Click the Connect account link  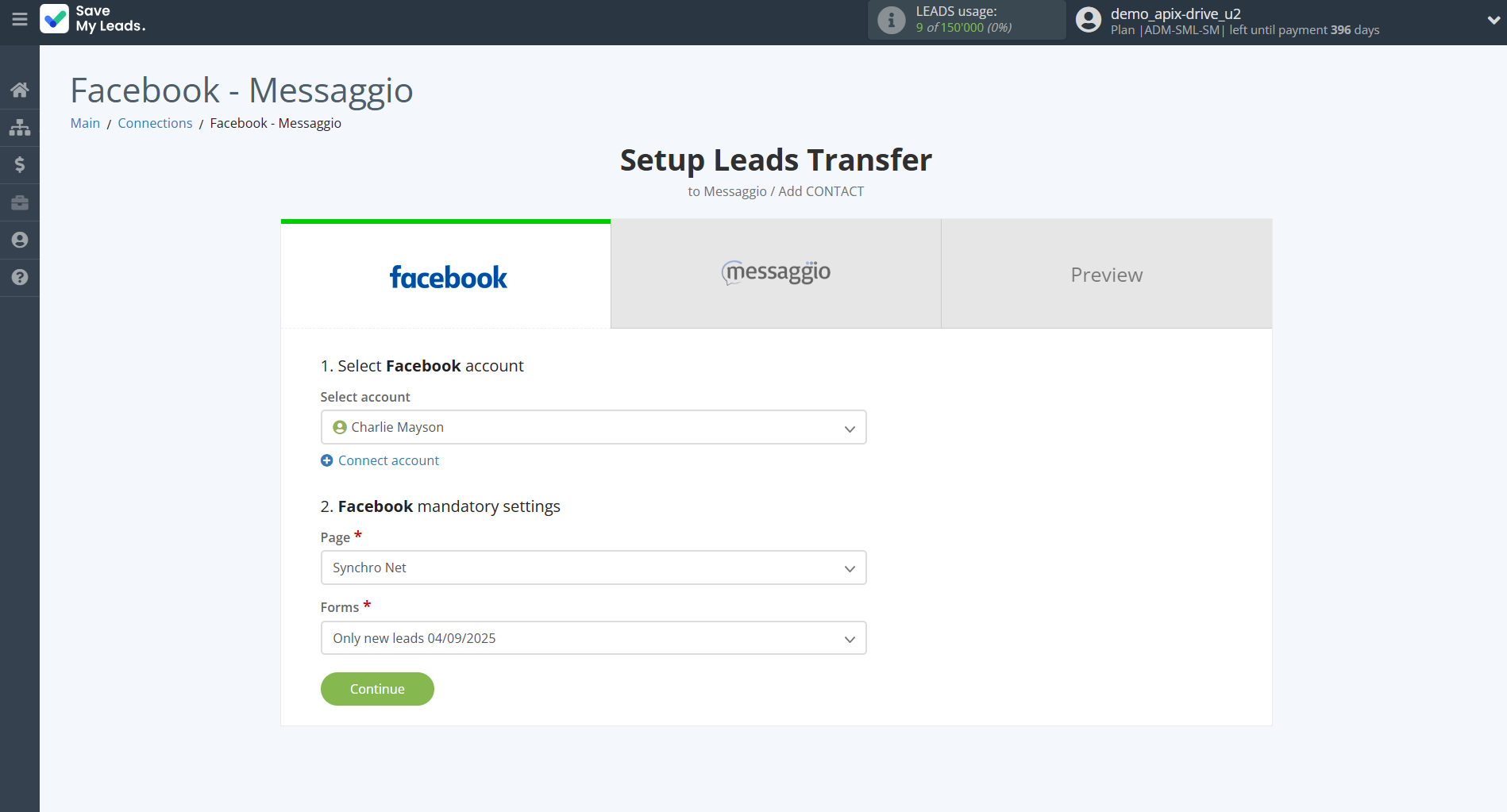pyautogui.click(x=387, y=460)
